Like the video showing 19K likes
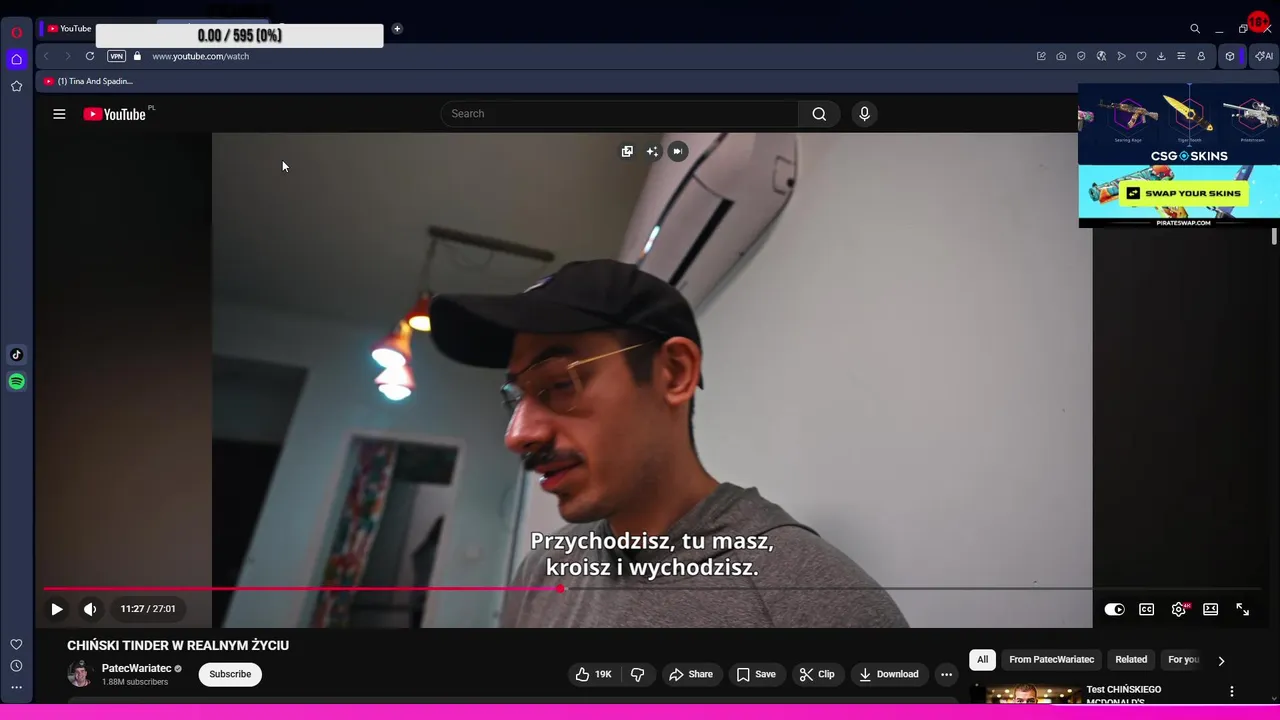The image size is (1280, 720). pos(593,674)
